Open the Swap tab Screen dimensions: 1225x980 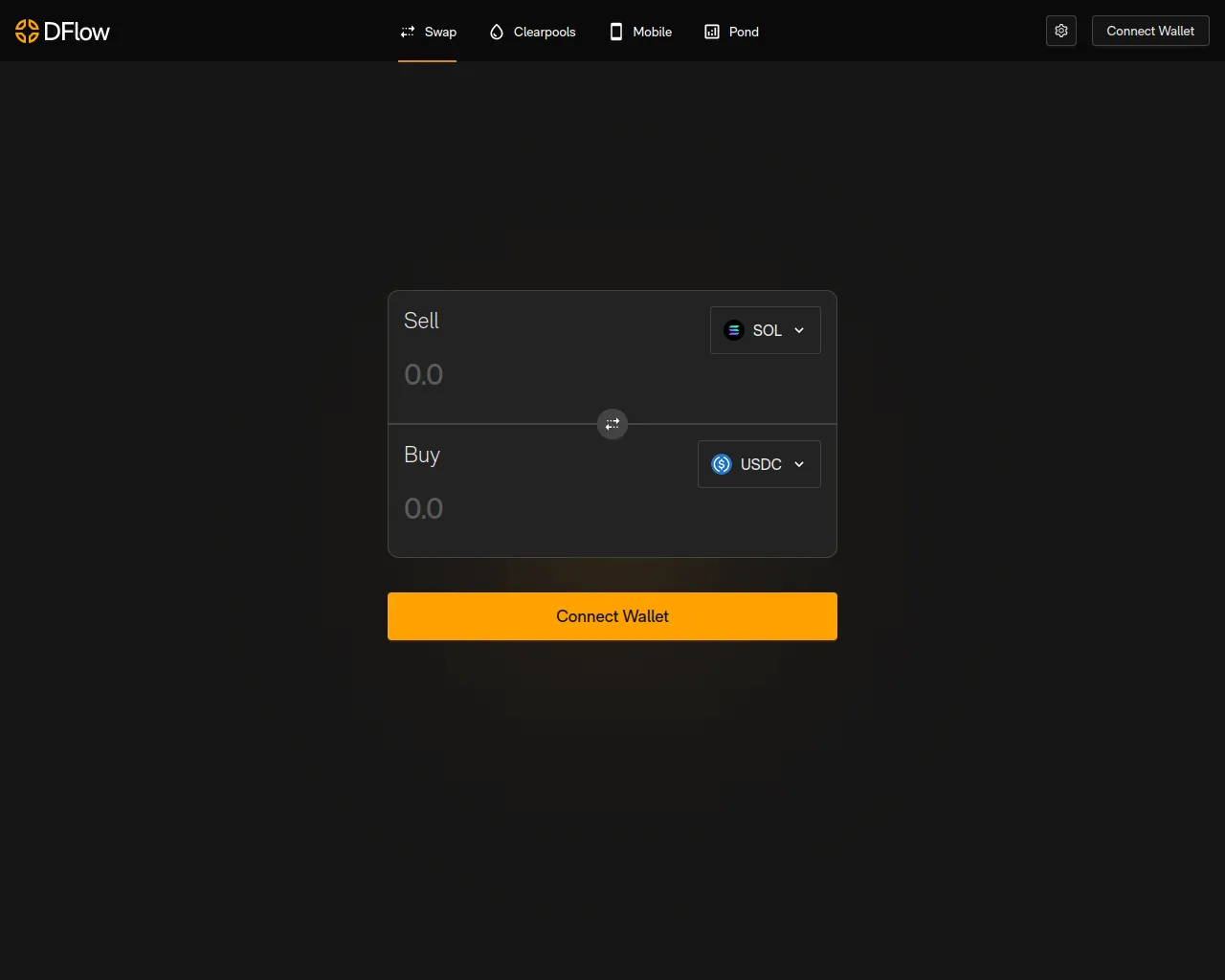coord(428,32)
